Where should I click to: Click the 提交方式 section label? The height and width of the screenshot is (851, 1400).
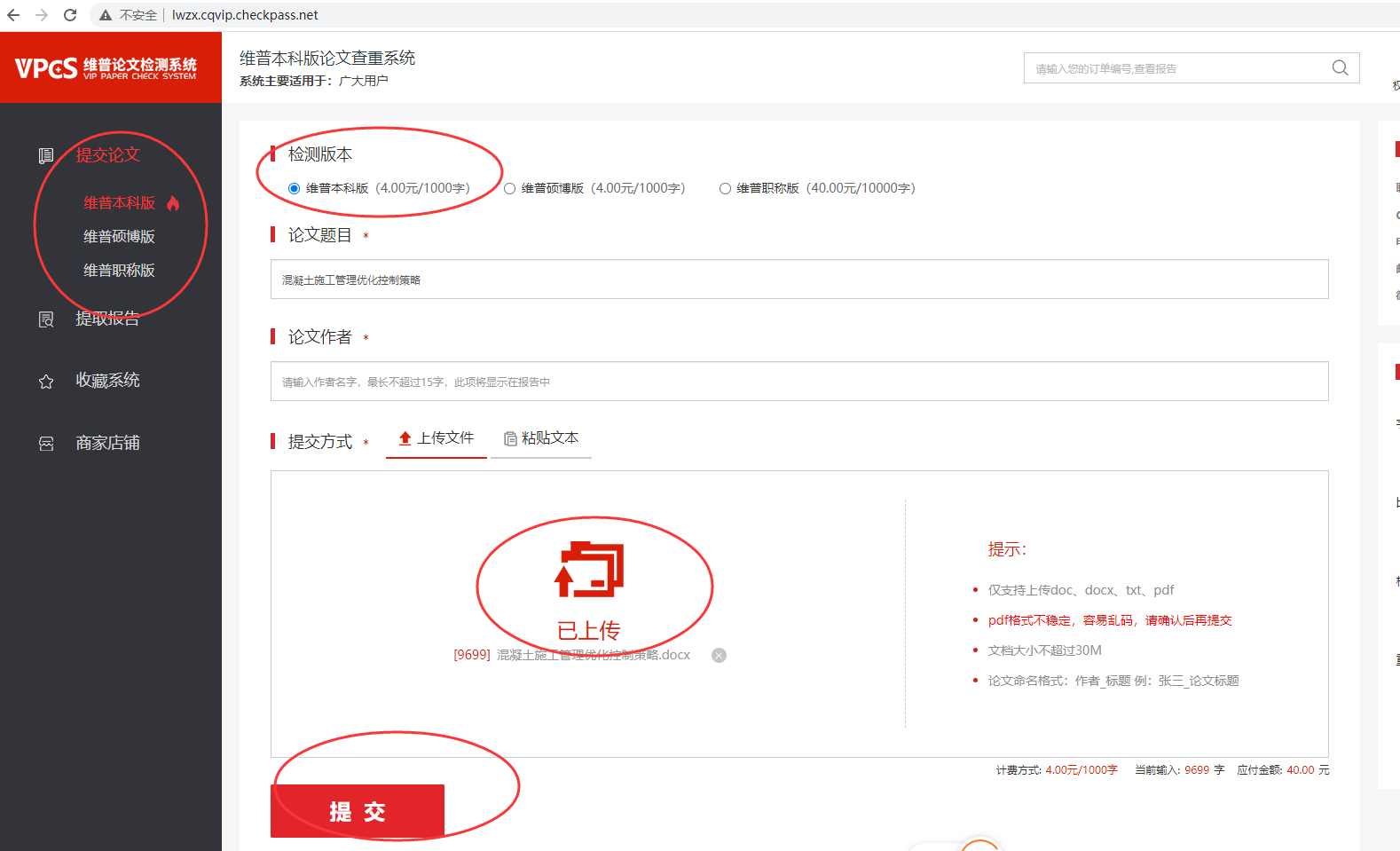[320, 442]
